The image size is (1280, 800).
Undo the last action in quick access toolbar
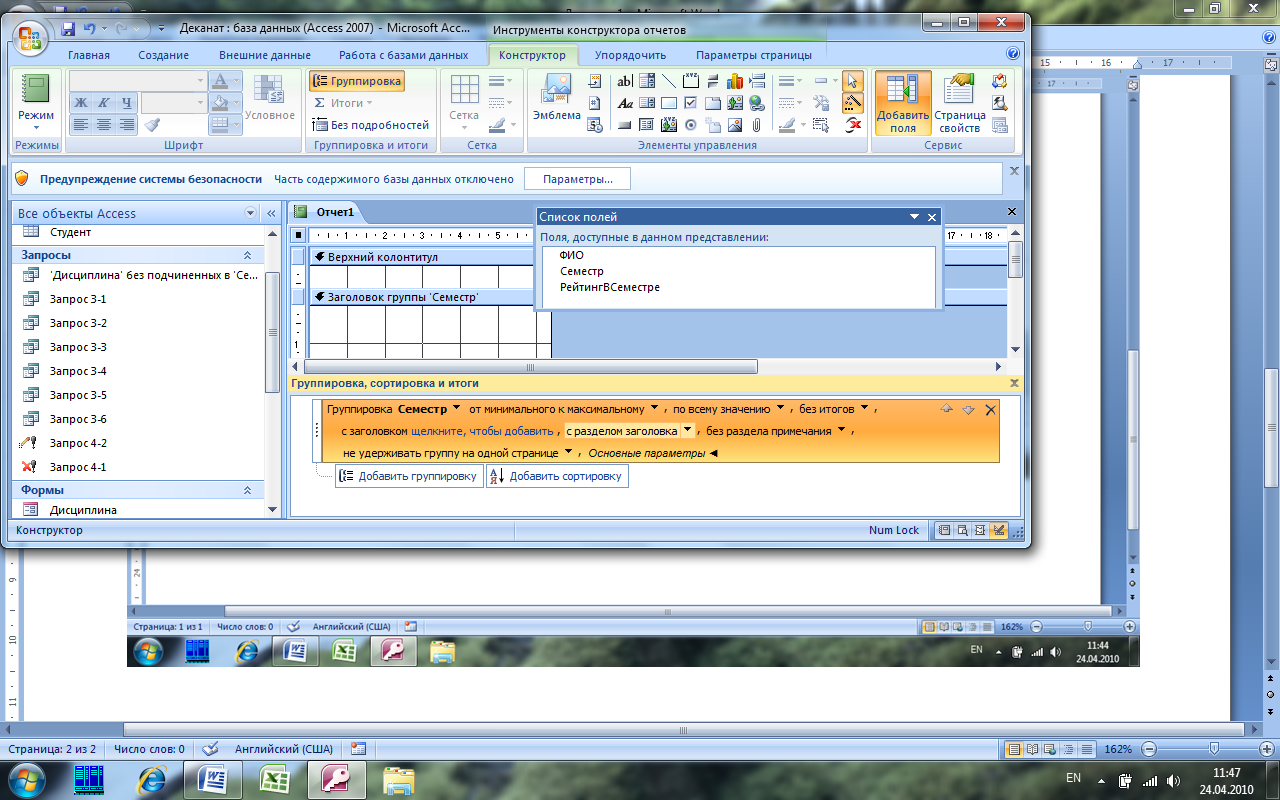(88, 29)
